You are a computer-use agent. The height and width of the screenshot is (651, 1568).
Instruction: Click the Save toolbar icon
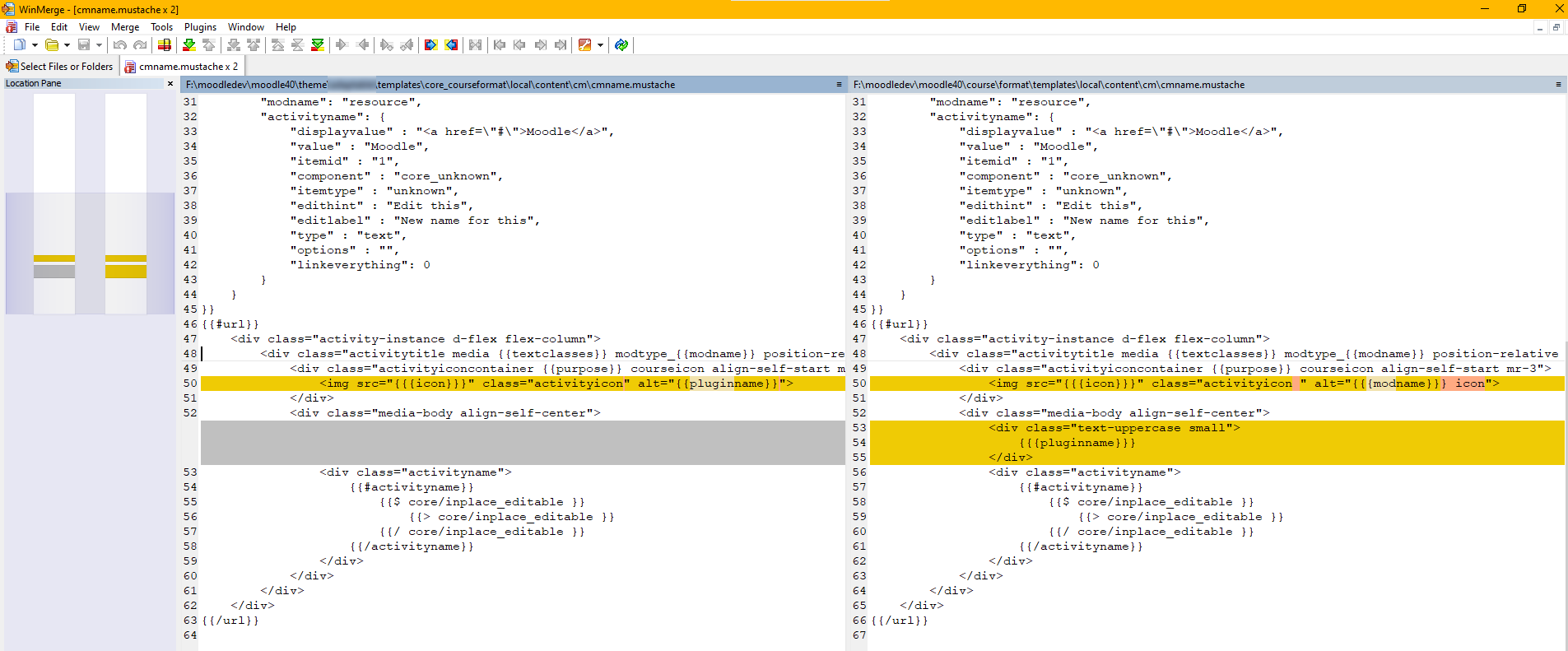84,45
